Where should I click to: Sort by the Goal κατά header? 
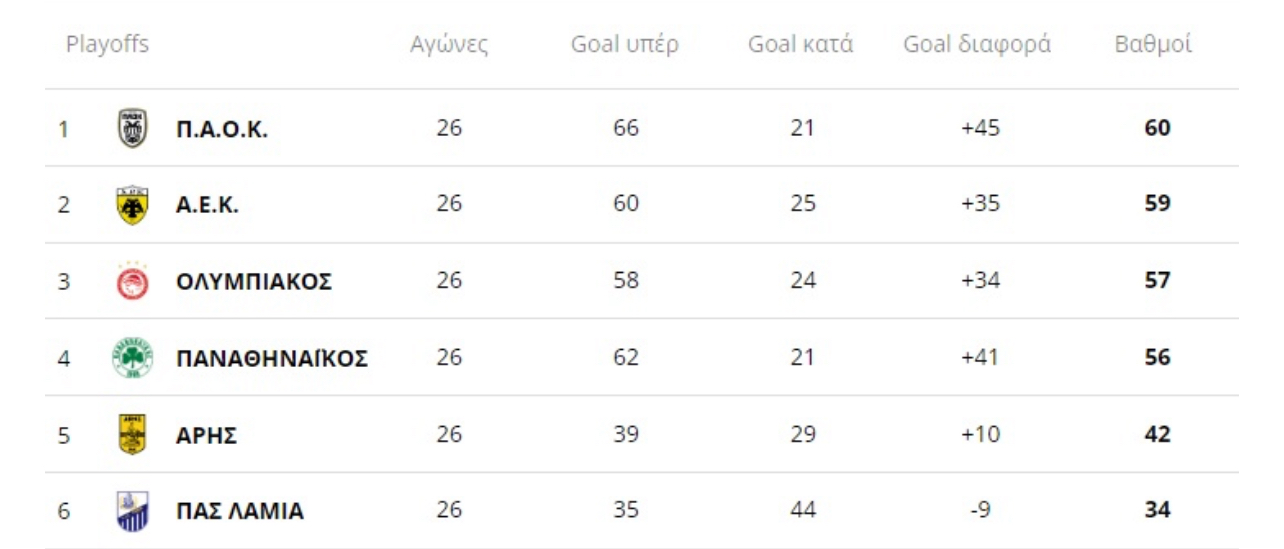point(801,45)
